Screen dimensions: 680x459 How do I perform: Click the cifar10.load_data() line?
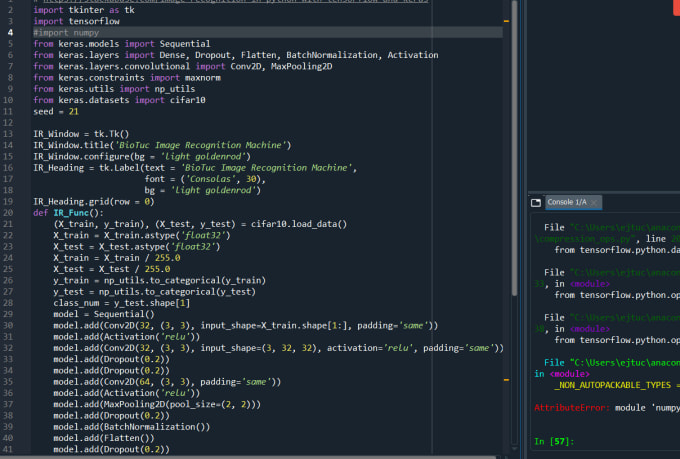tap(200, 224)
